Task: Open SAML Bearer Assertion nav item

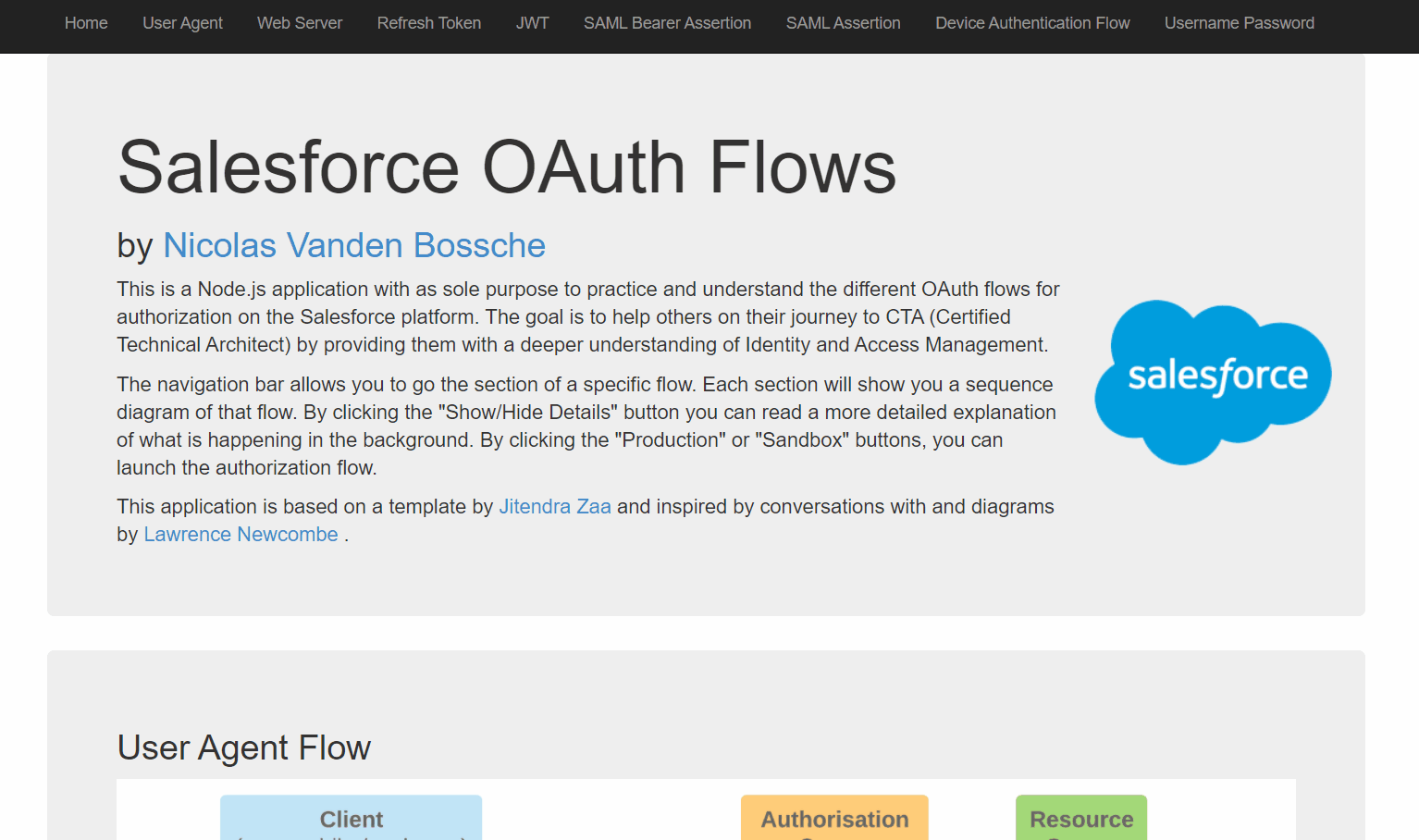Action: 667,23
